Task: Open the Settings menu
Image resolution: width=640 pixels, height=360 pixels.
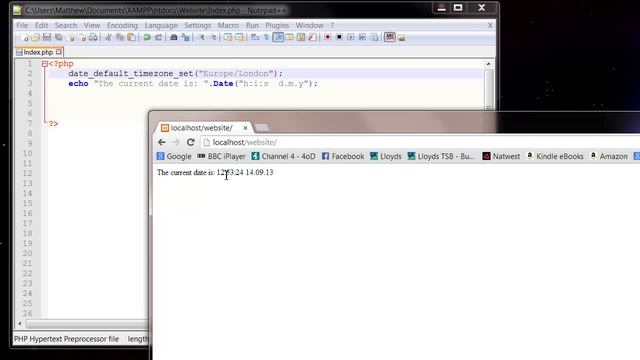Action: tap(198, 25)
